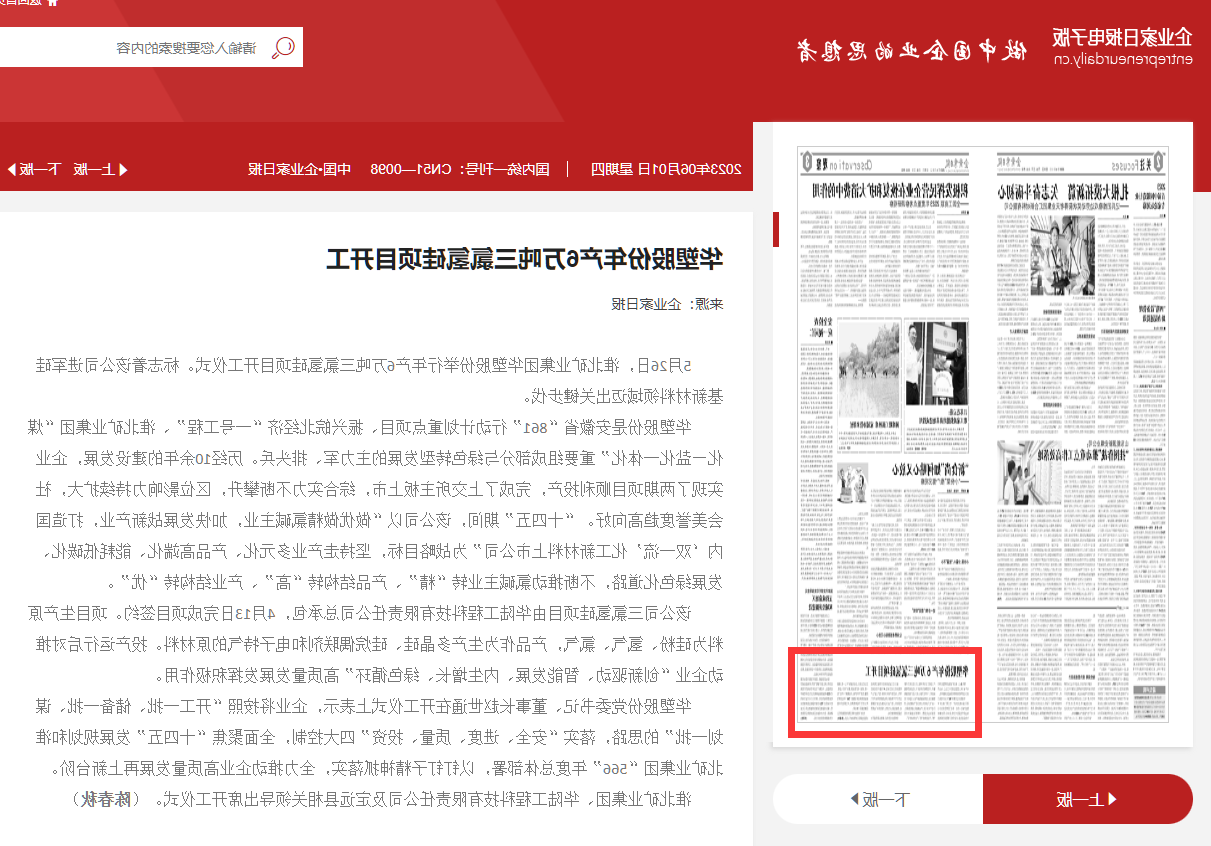Go to 上一版 in the red date bar

pyautogui.click(x=100, y=169)
